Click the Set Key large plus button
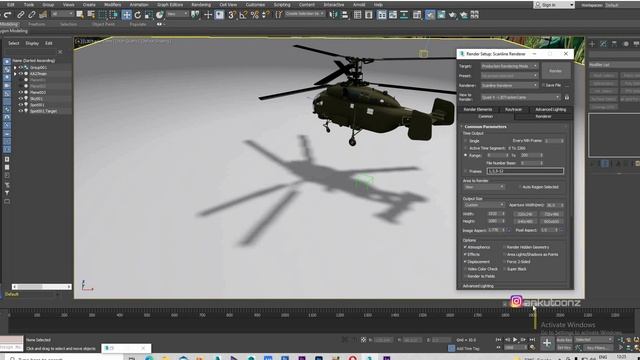Image resolution: width=640 pixels, height=360 pixels. click(x=547, y=343)
